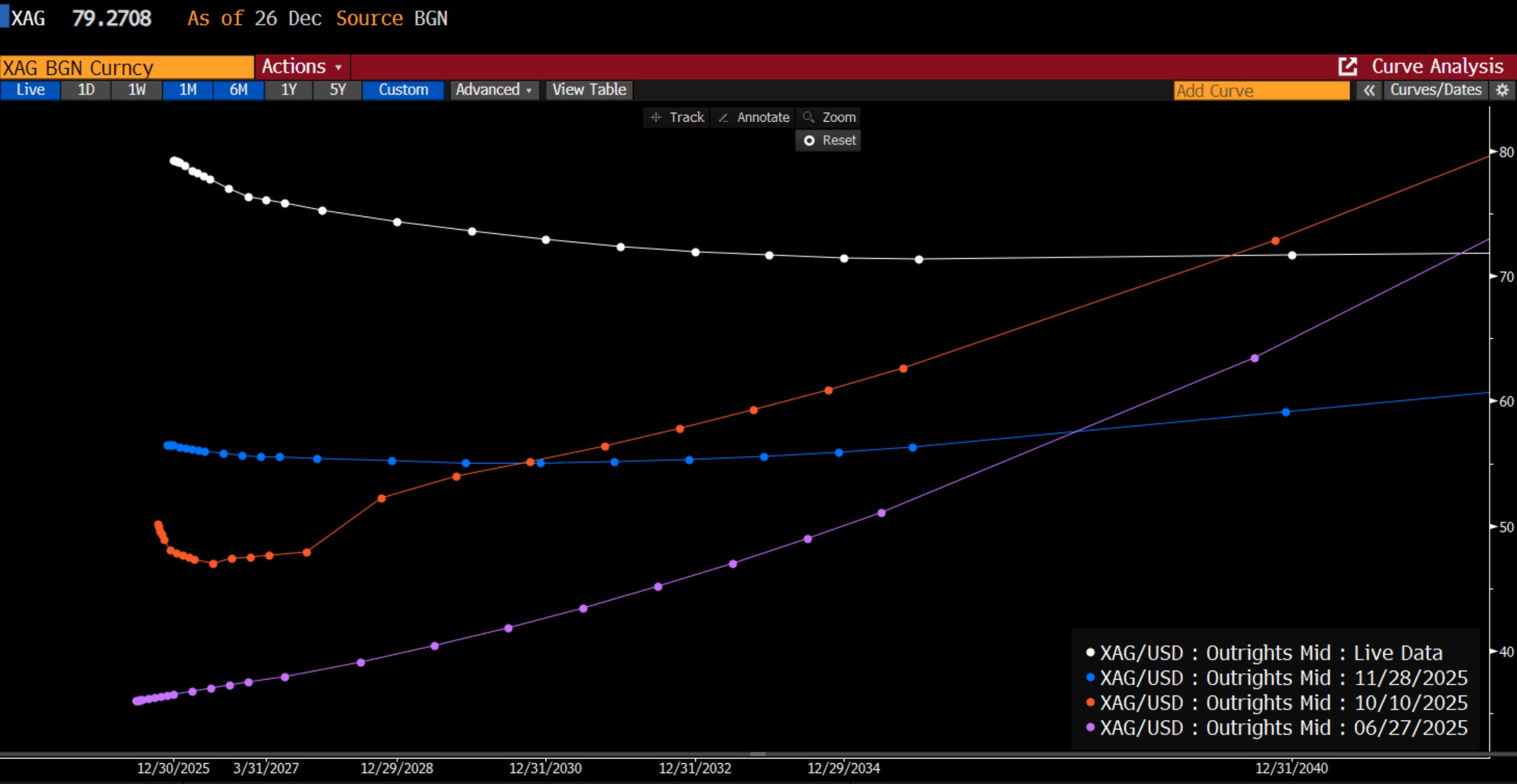Expand the Advanced dropdown
Viewport: 1517px width, 784px height.
[493, 90]
